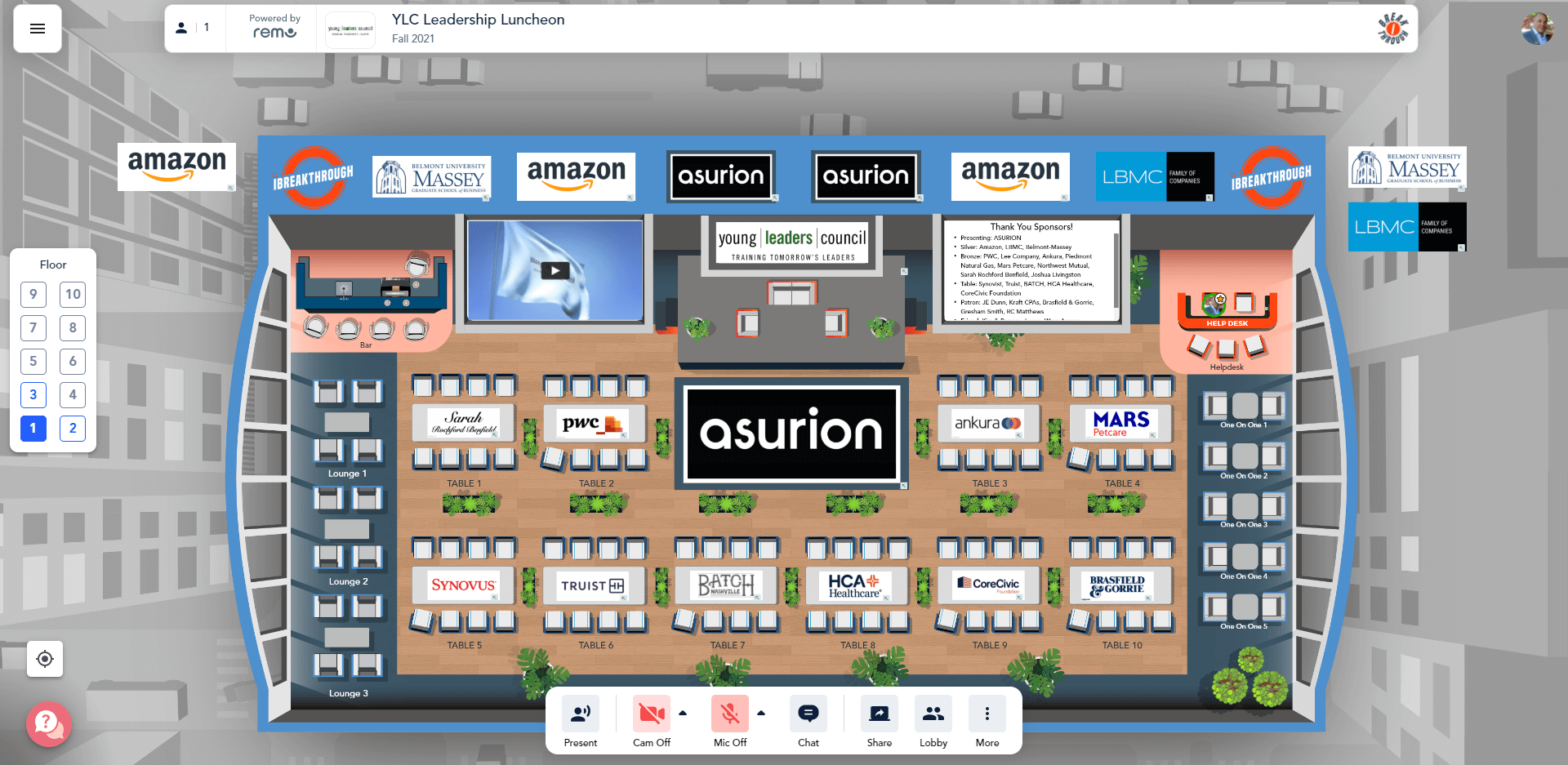Join the PwC table
Image resolution: width=1568 pixels, height=765 pixels.
coord(595,424)
